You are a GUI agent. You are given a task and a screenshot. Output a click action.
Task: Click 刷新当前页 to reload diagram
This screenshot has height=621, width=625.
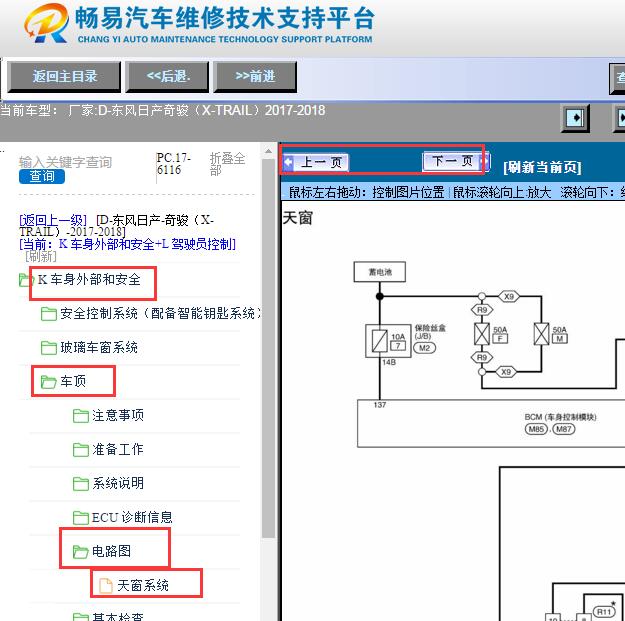tap(542, 167)
